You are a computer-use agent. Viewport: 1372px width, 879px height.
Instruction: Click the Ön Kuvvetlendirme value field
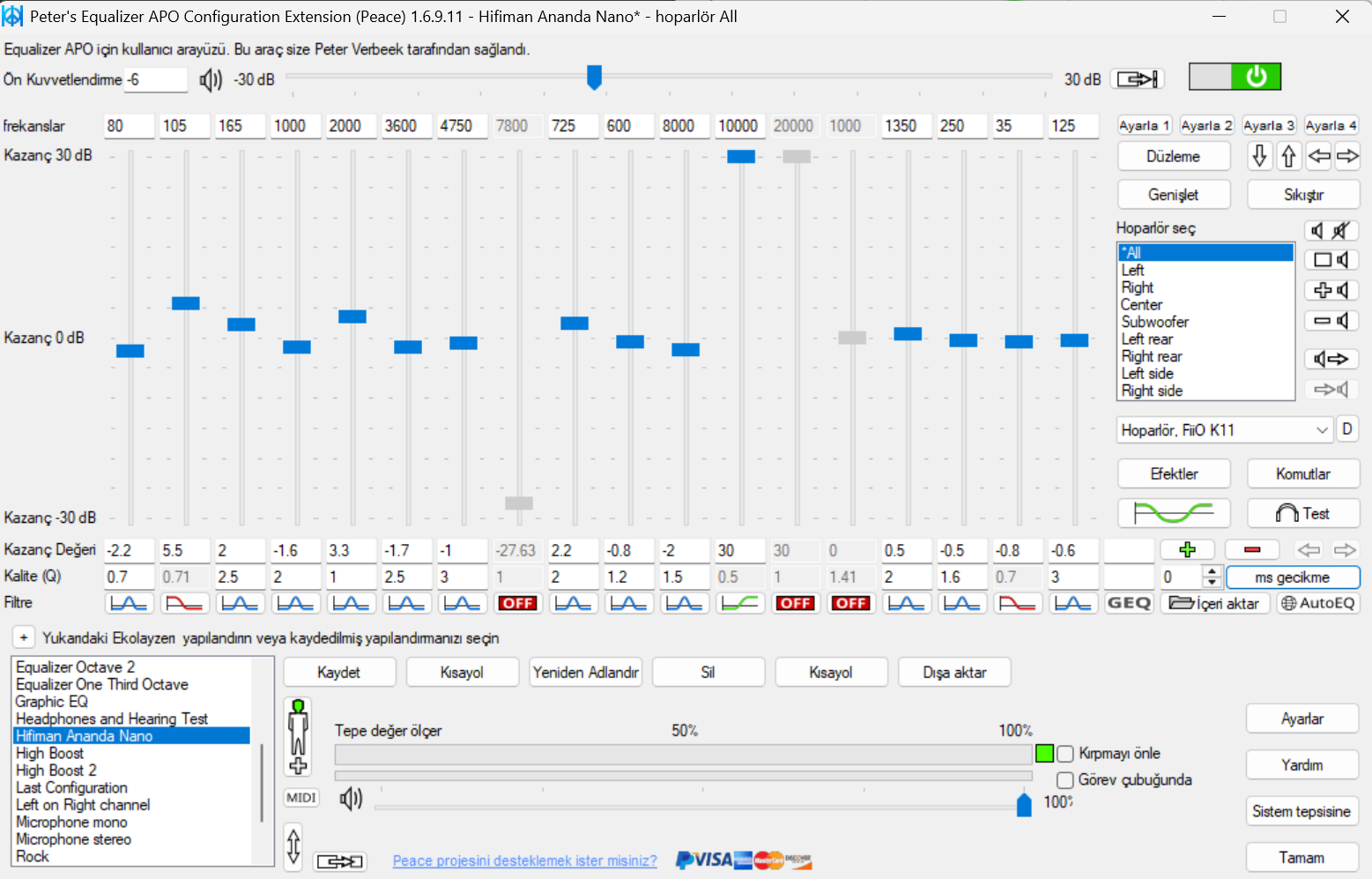coord(156,79)
